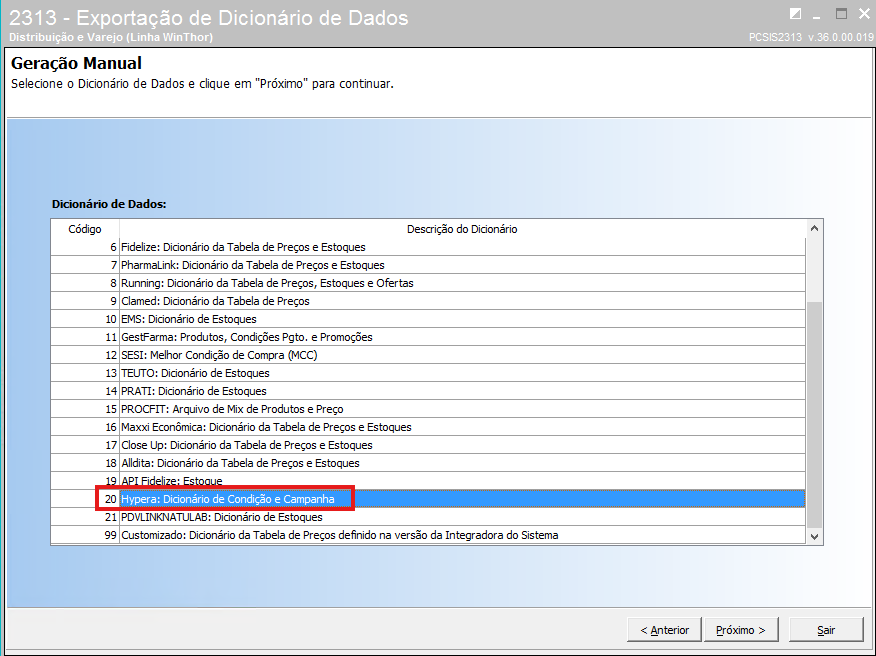876x656 pixels.
Task: Select EMS: Dicionário de Estoques
Action: tap(428, 319)
